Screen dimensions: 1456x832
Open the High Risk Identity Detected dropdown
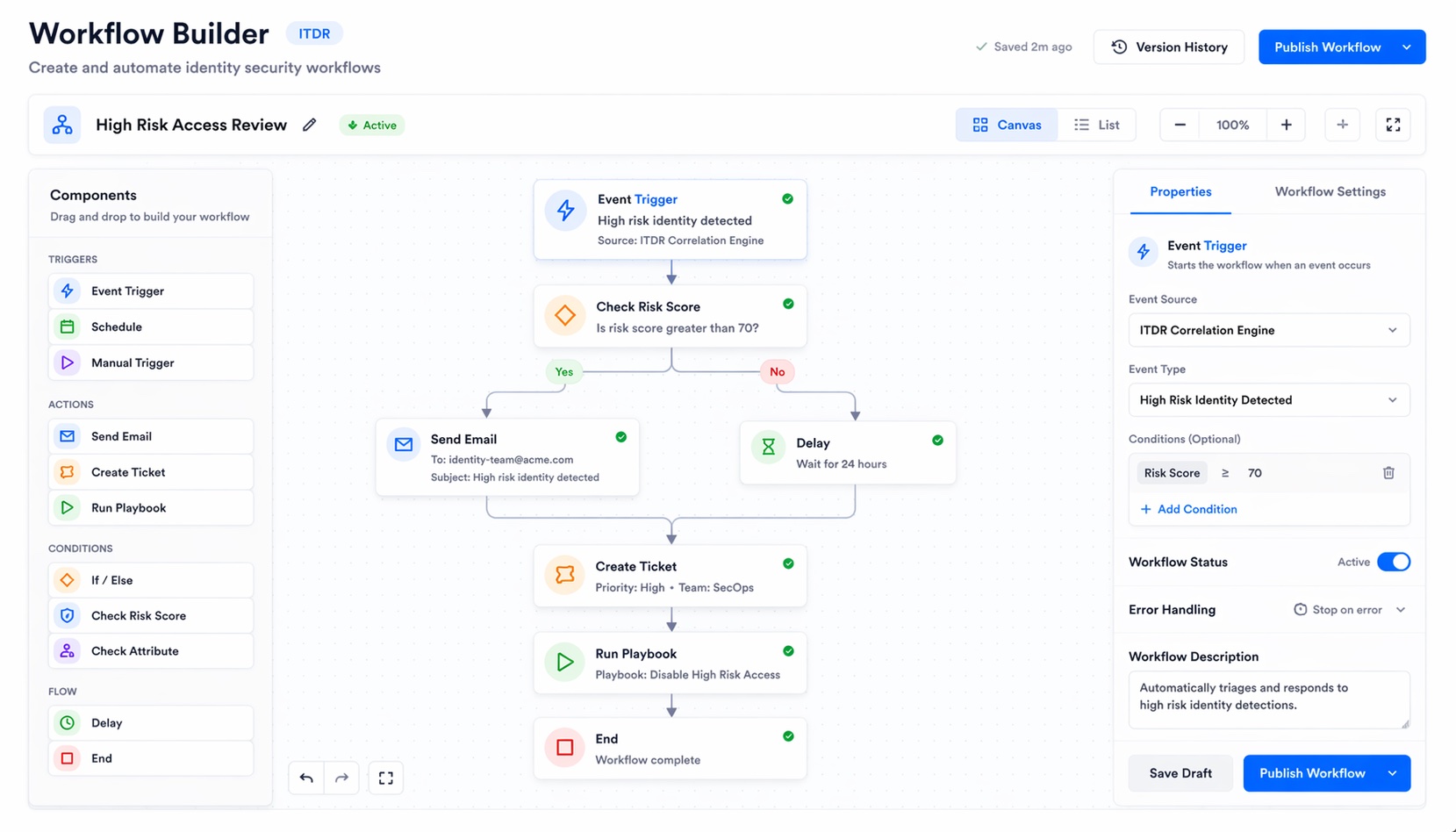coord(1267,399)
